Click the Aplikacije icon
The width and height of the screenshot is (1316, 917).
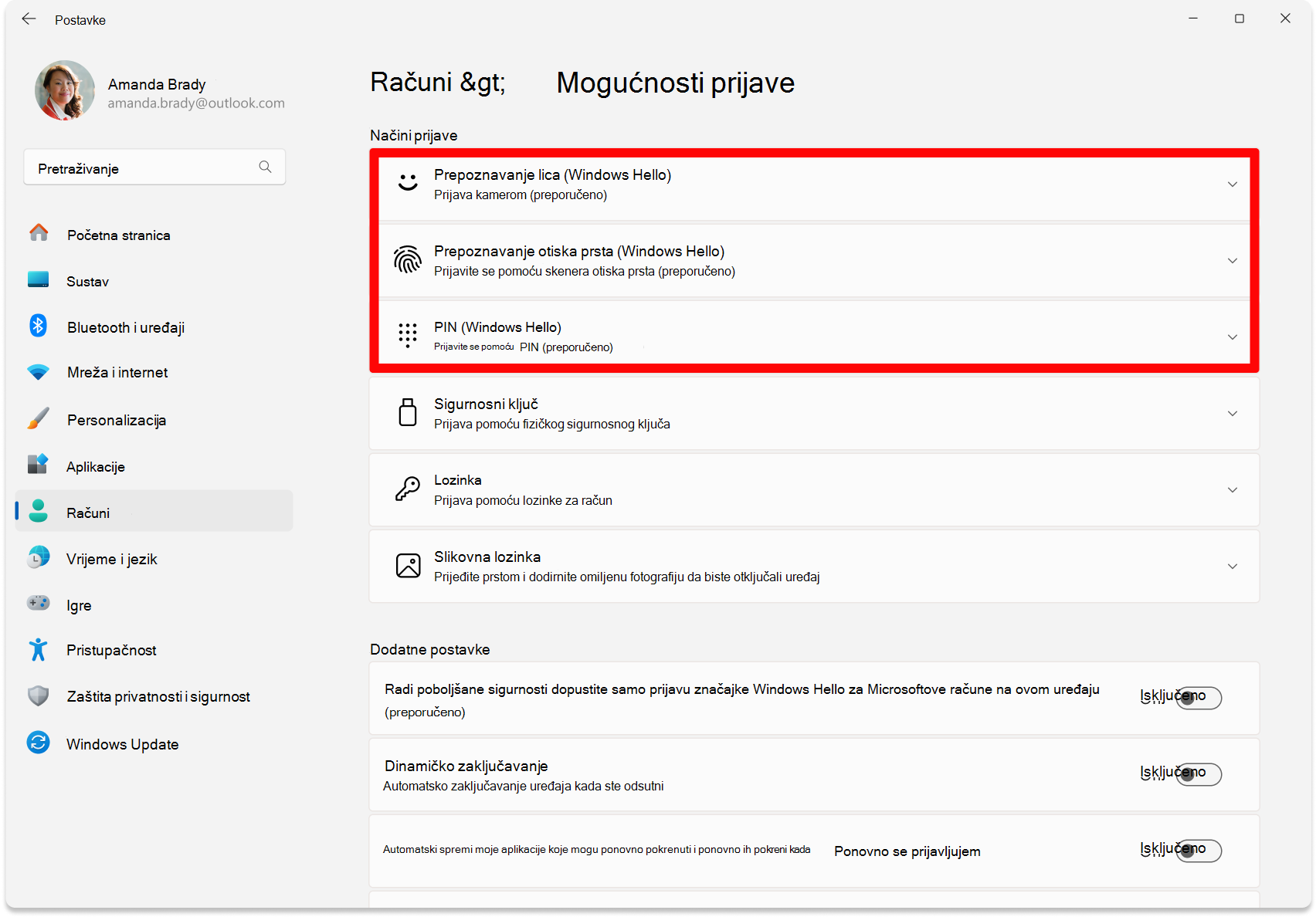(39, 465)
